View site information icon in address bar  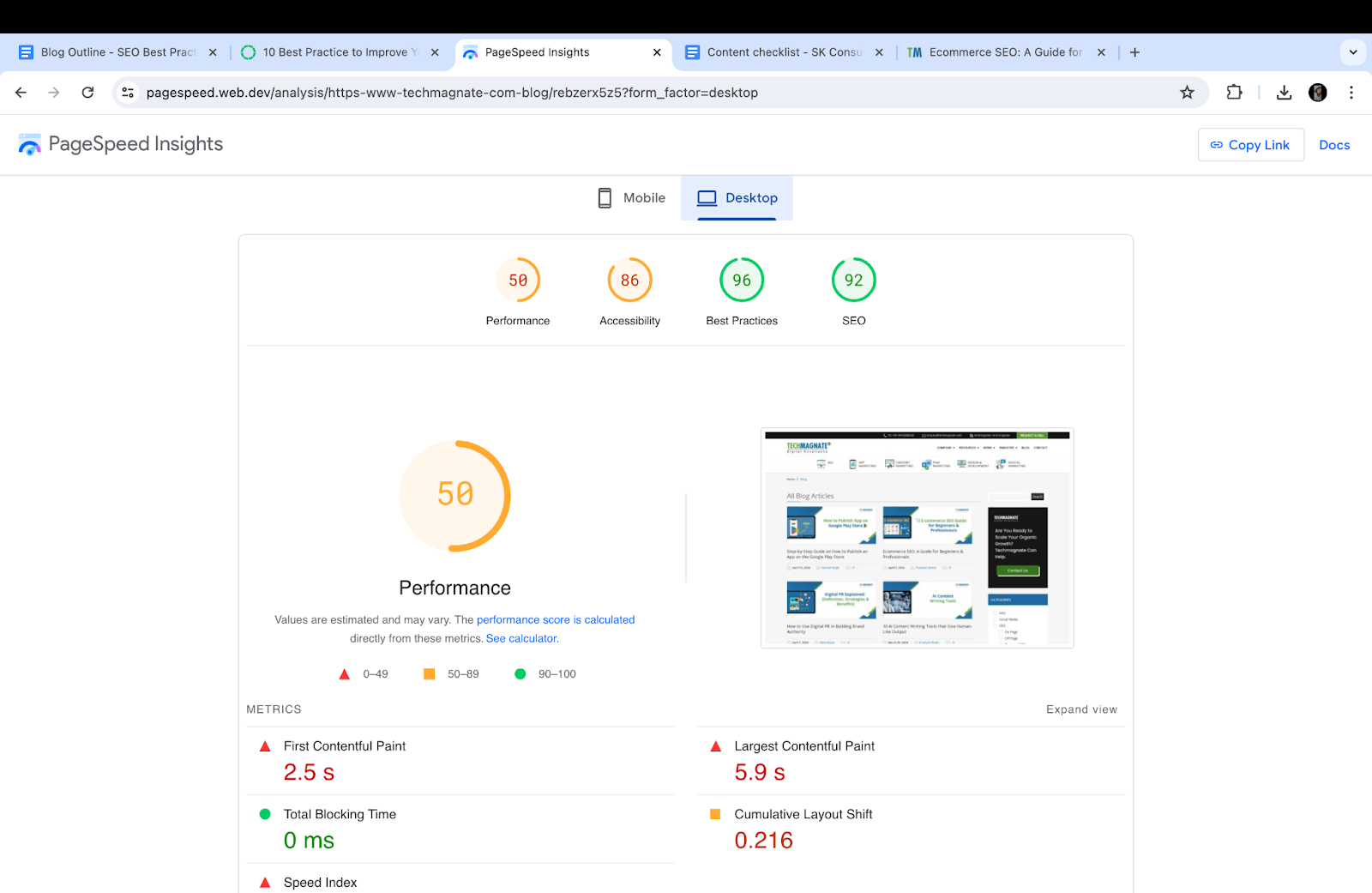pos(127,93)
